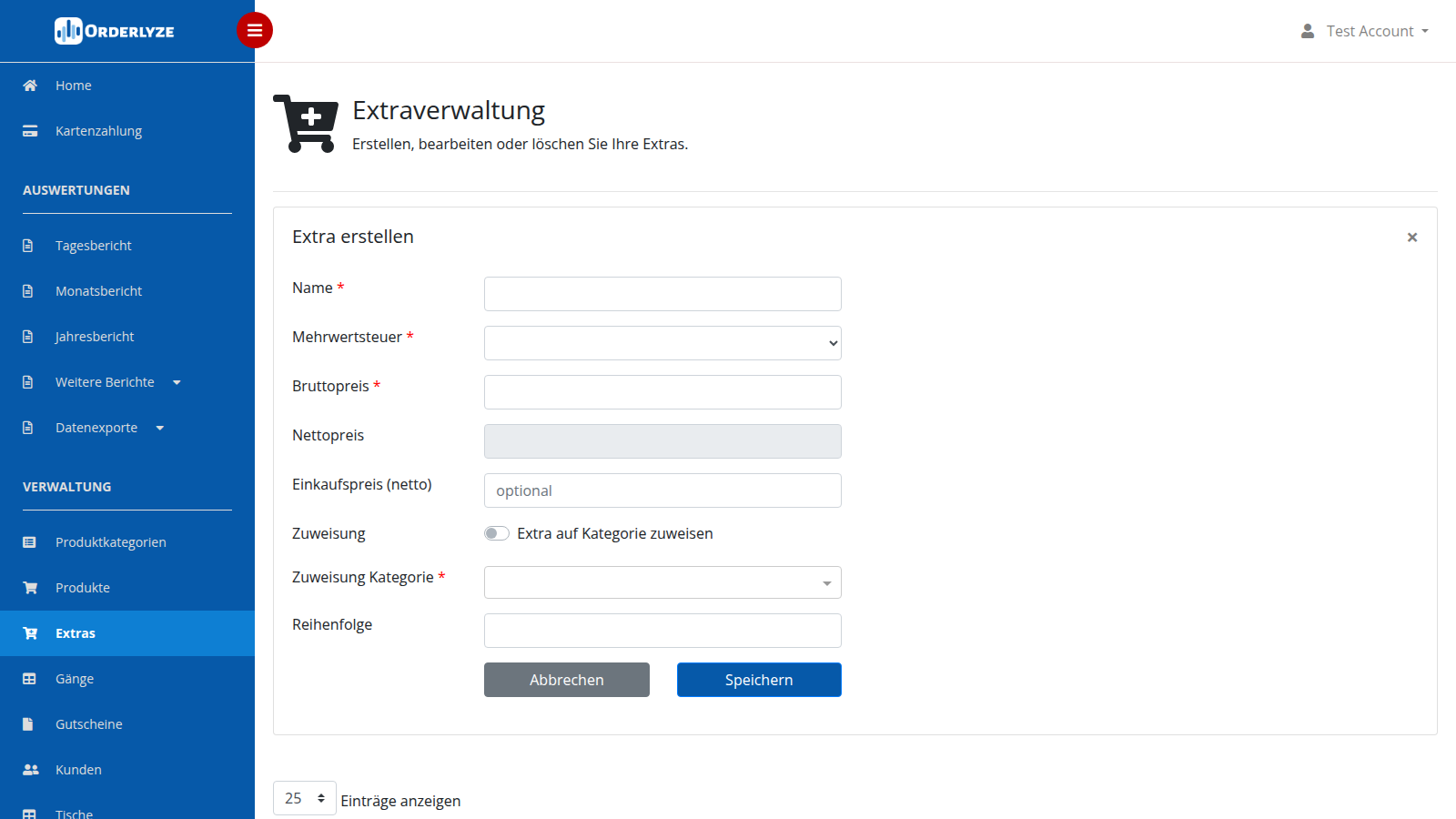Open Monatsbericht in the sidebar
Viewport: 1456px width, 819px height.
(98, 291)
